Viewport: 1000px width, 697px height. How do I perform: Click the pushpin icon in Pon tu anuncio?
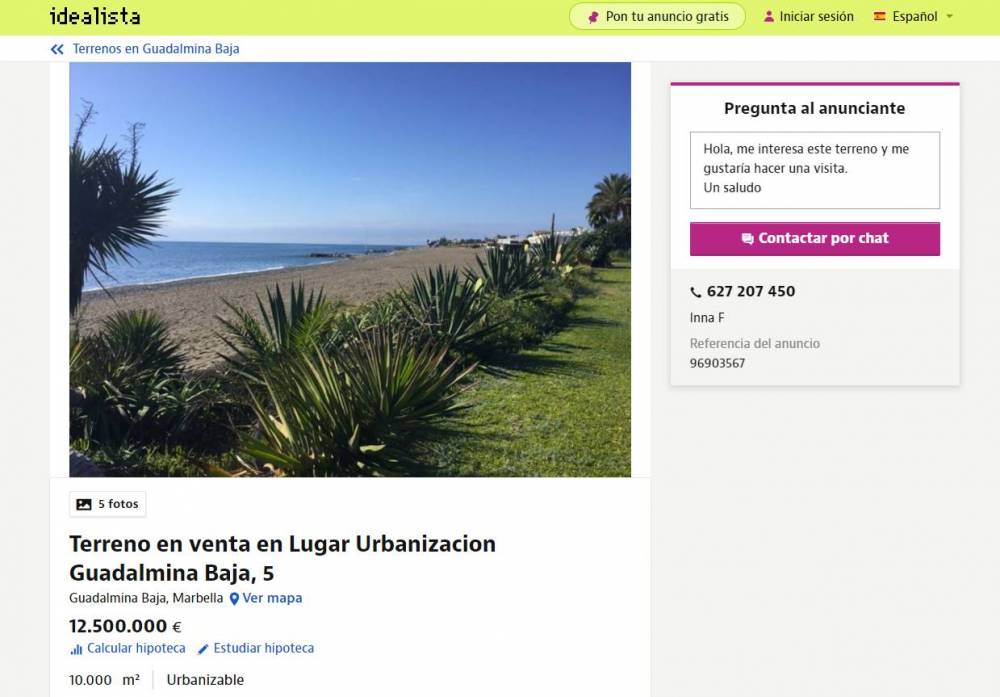pyautogui.click(x=593, y=17)
